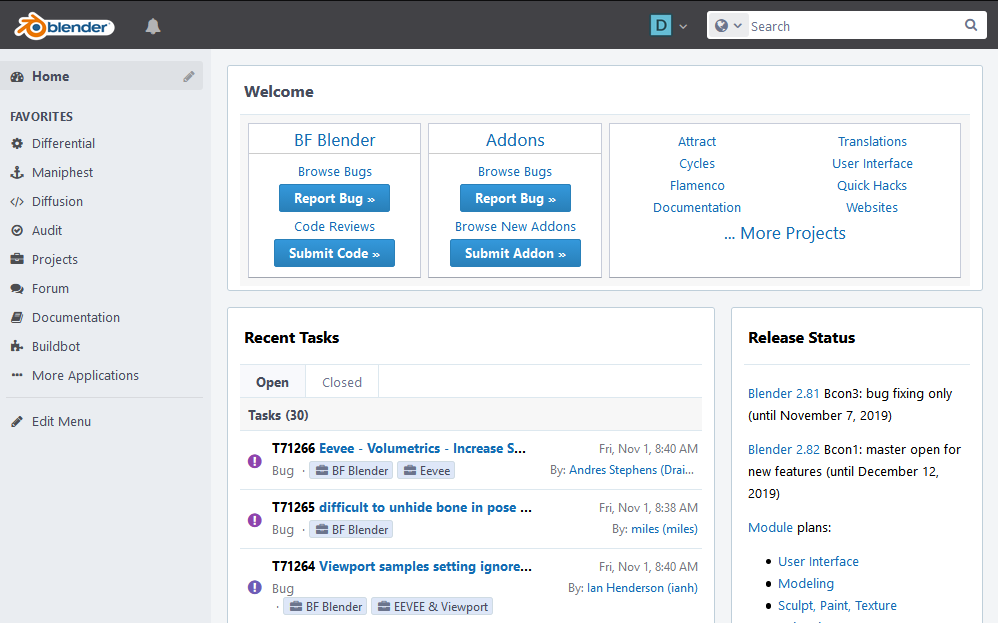The width and height of the screenshot is (998, 623).
Task: Click the Documentation book icon
Action: pos(17,317)
